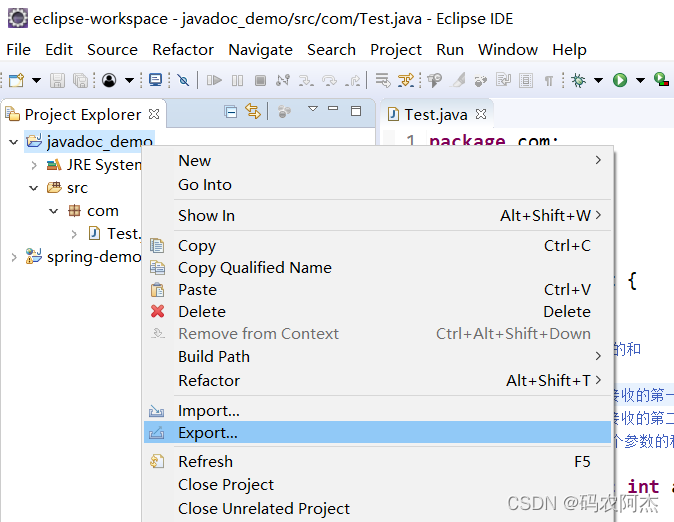Close the Project Explorer tab

(x=153, y=114)
